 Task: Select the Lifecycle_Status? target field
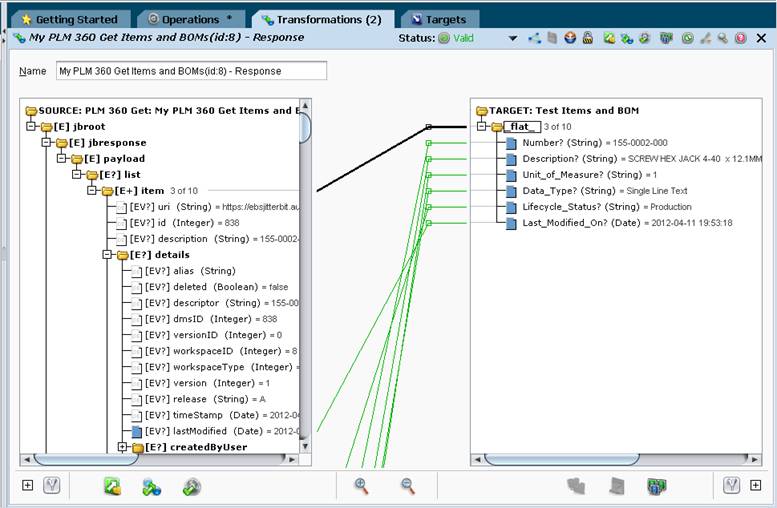point(599,207)
